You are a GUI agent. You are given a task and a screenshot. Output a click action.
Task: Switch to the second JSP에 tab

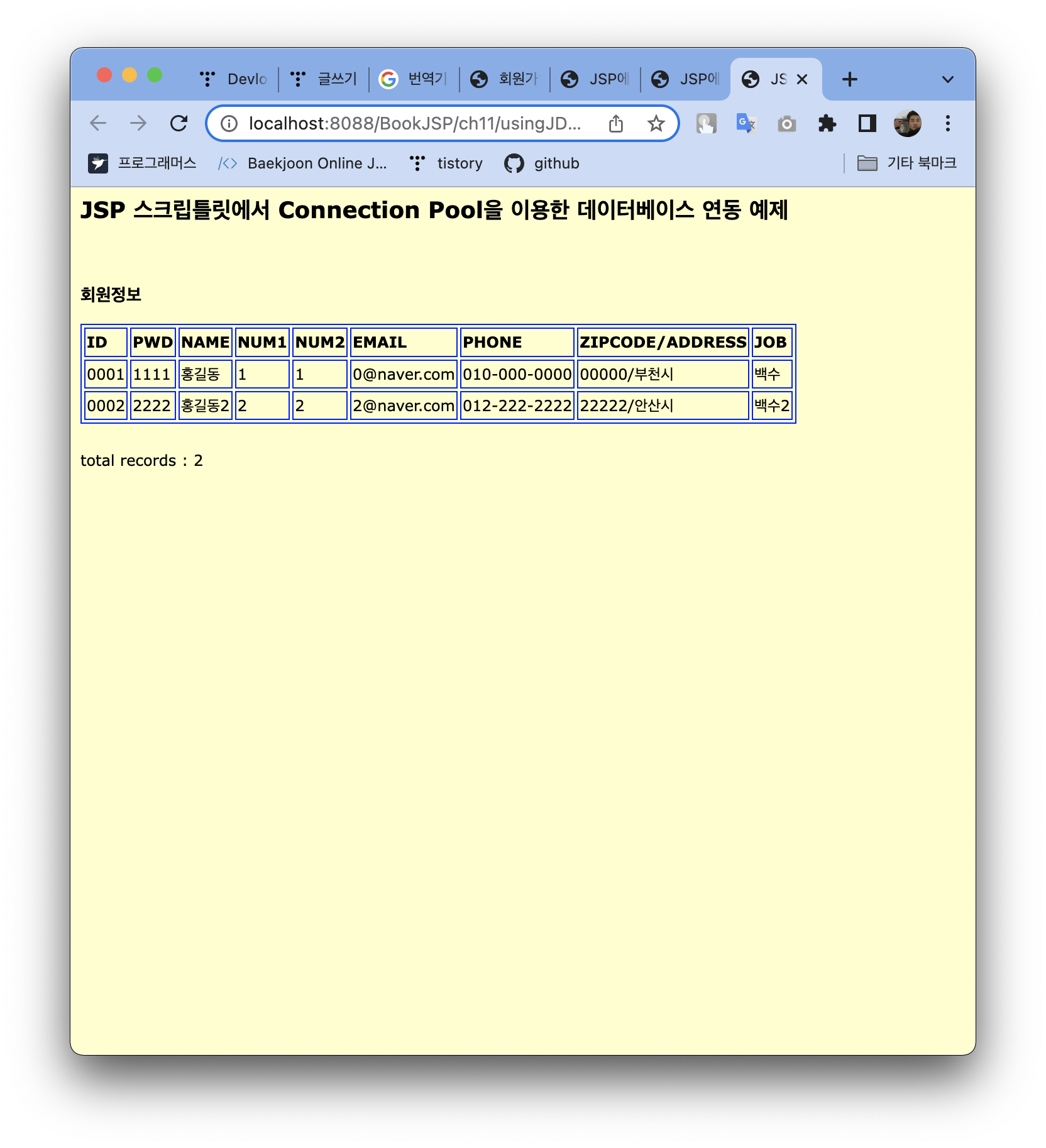tap(686, 79)
